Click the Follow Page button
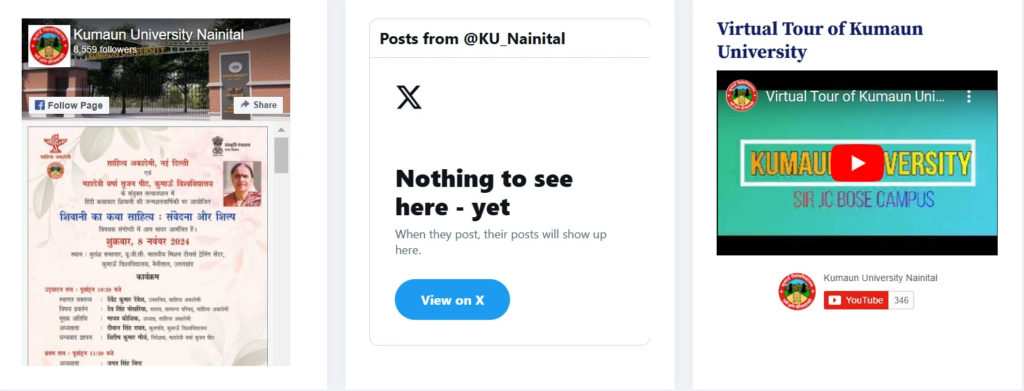Viewport: 1024px width, 391px height. pyautogui.click(x=69, y=105)
